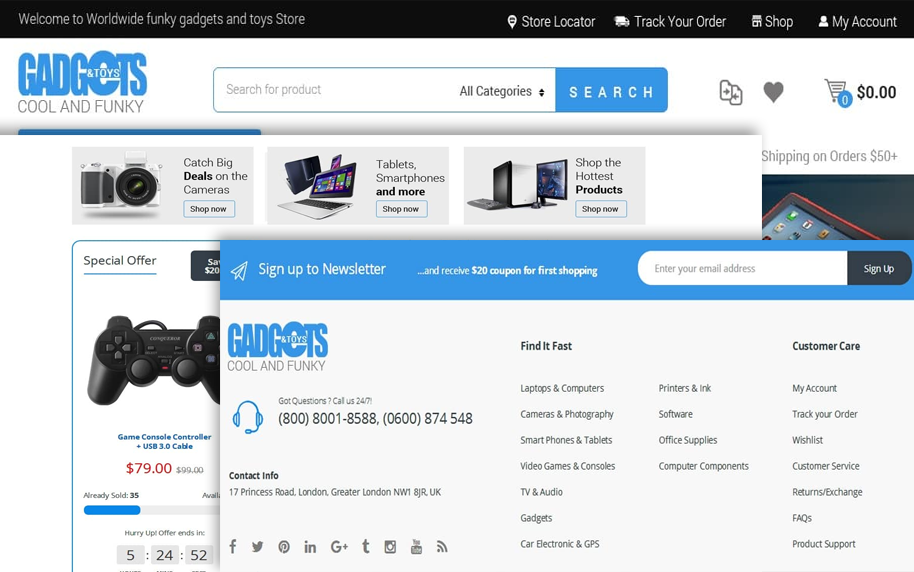Click the RSS feed icon
This screenshot has height=572, width=914.
(442, 546)
